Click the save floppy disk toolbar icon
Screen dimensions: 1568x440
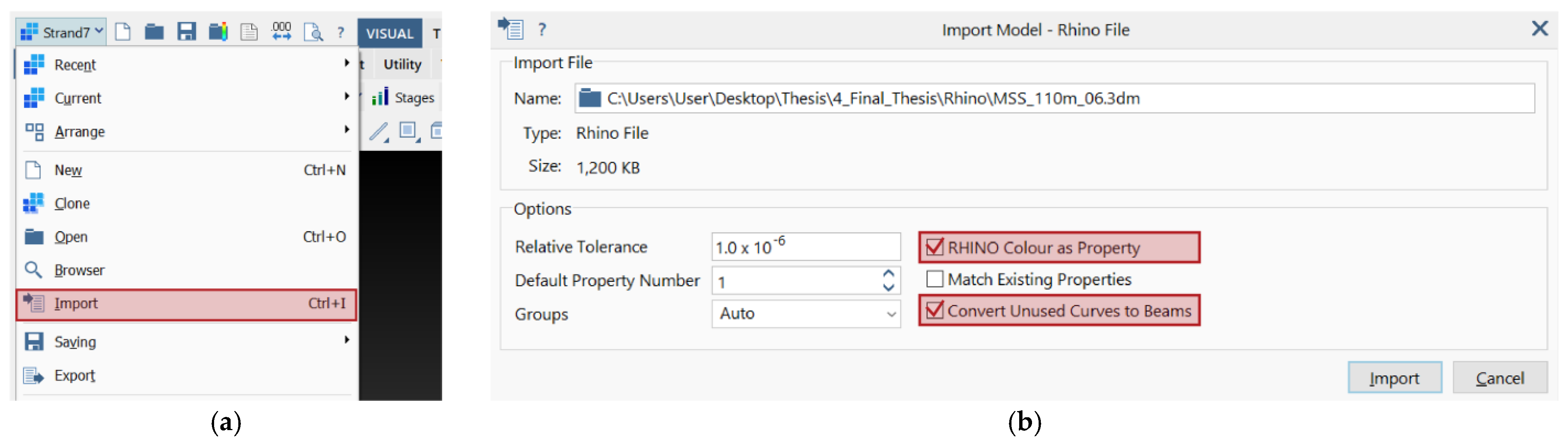[x=186, y=32]
